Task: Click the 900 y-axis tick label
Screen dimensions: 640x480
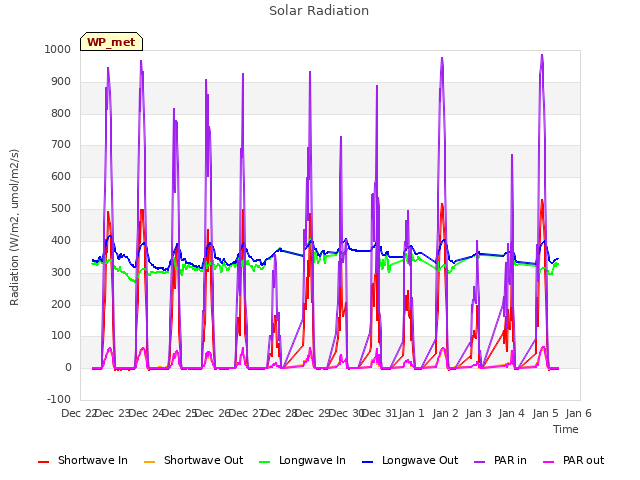Action: [61, 82]
